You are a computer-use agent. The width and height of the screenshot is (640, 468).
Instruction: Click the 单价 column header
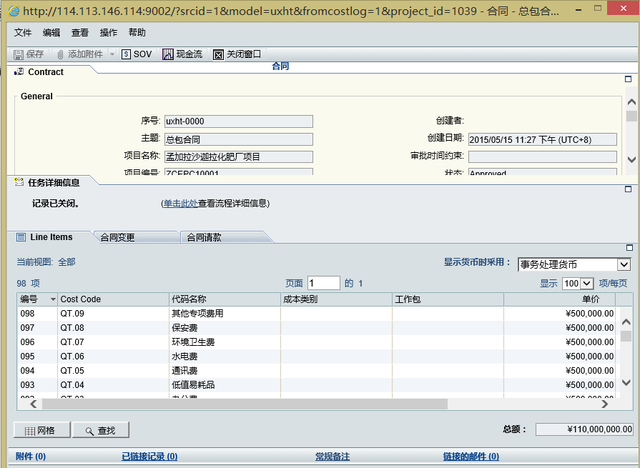(x=560, y=299)
